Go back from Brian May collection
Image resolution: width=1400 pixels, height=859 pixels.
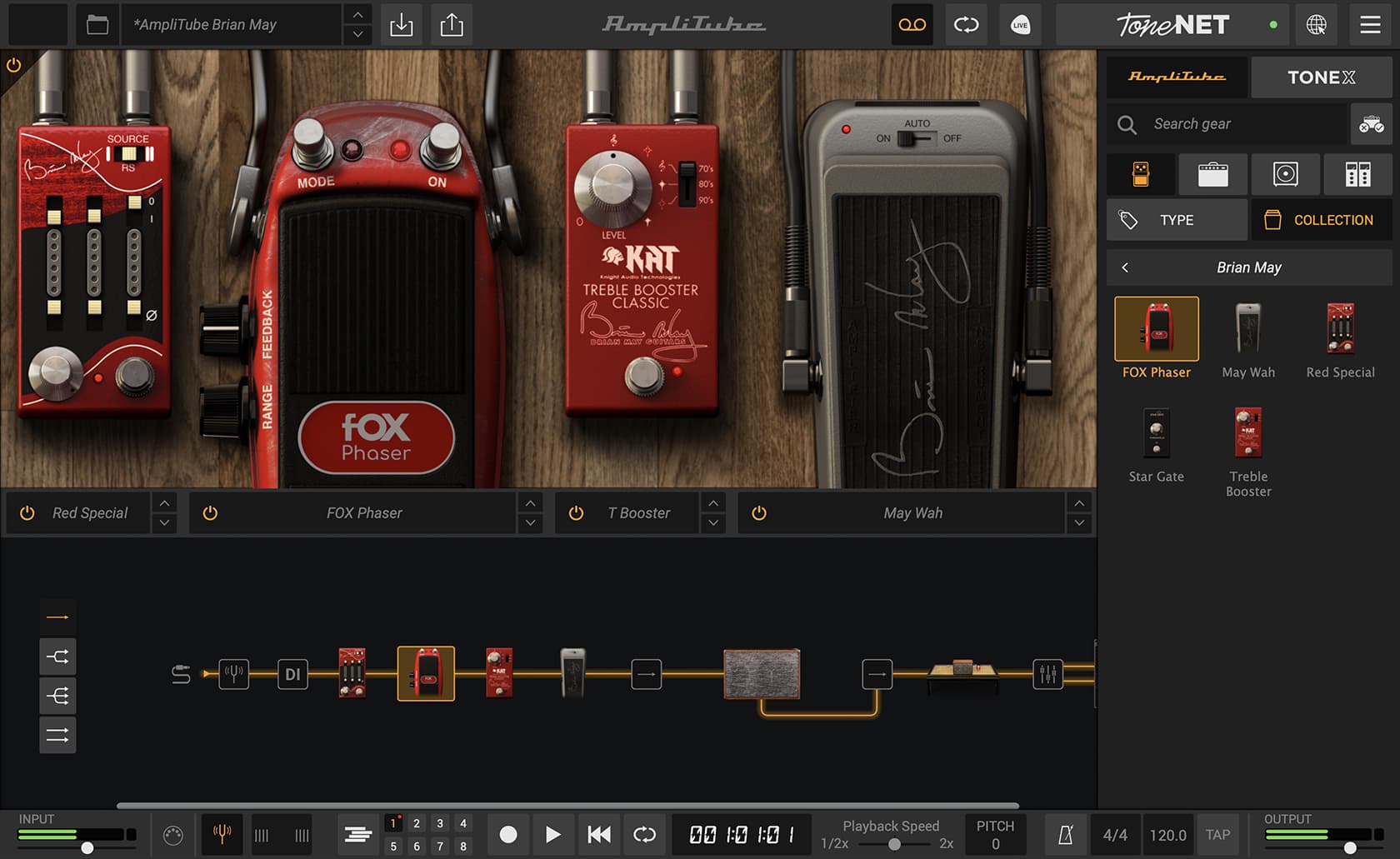tap(1125, 267)
